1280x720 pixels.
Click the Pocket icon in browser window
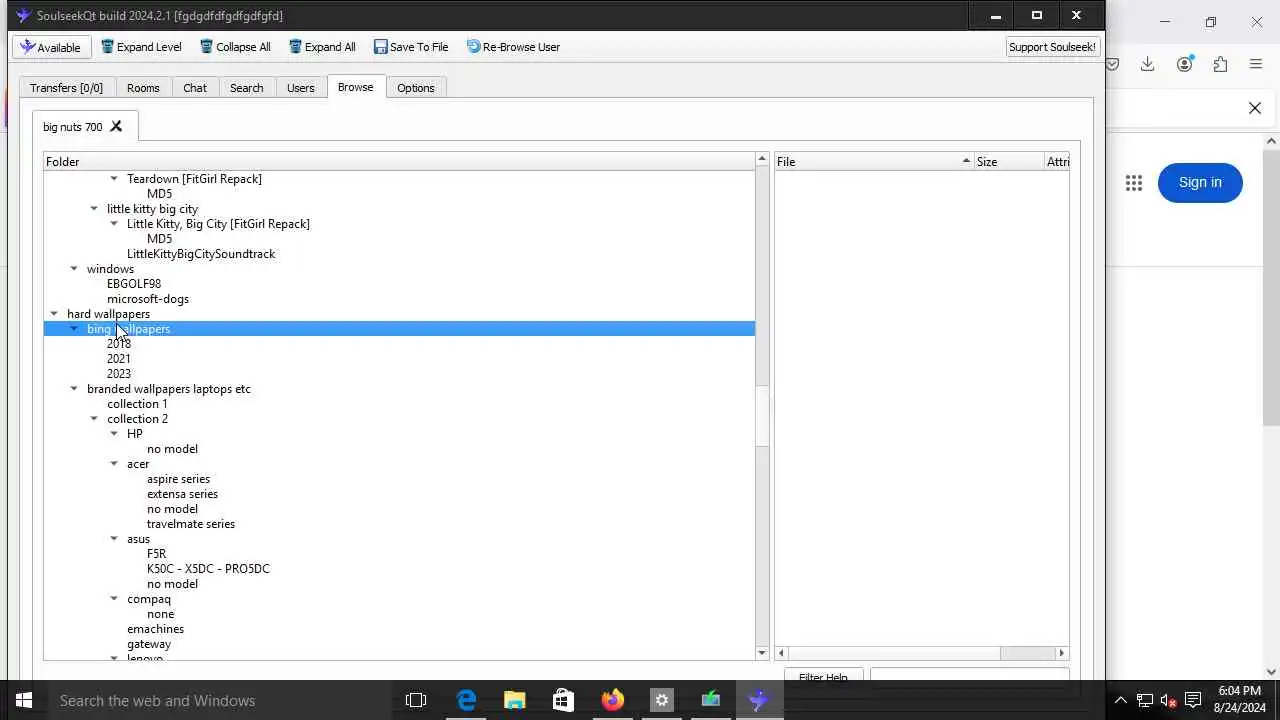coord(1112,64)
